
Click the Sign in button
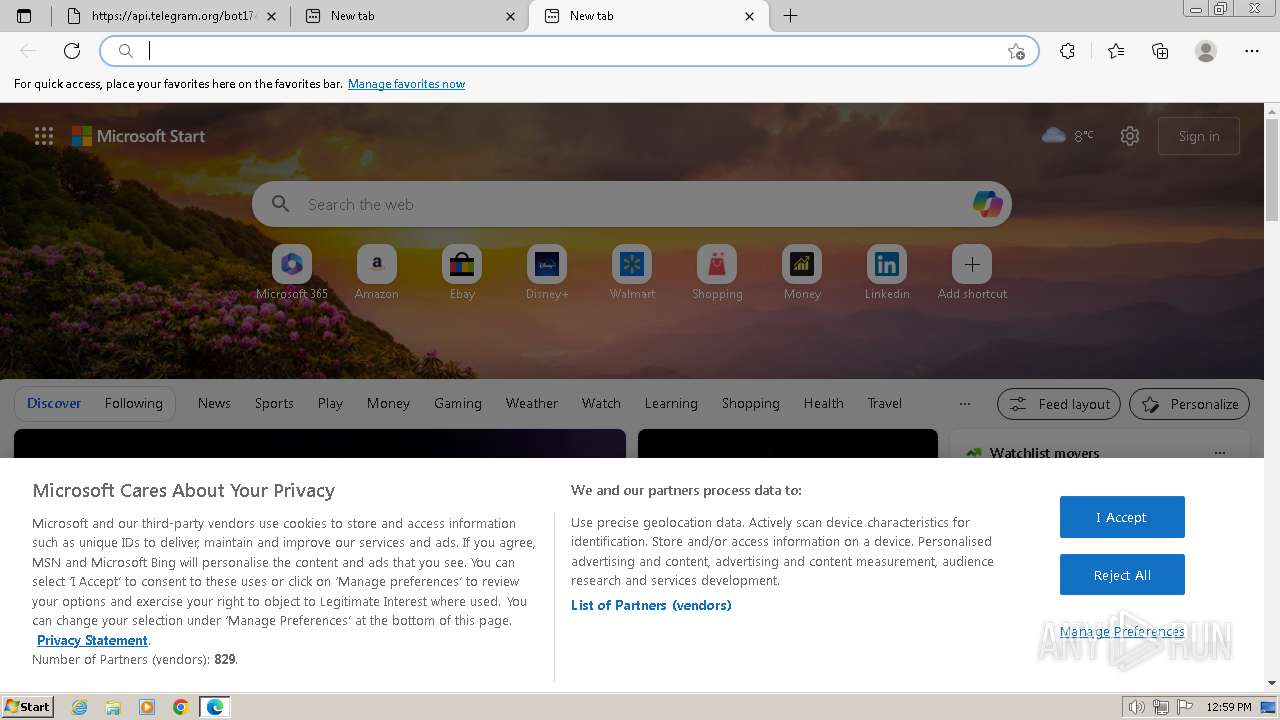tap(1199, 136)
